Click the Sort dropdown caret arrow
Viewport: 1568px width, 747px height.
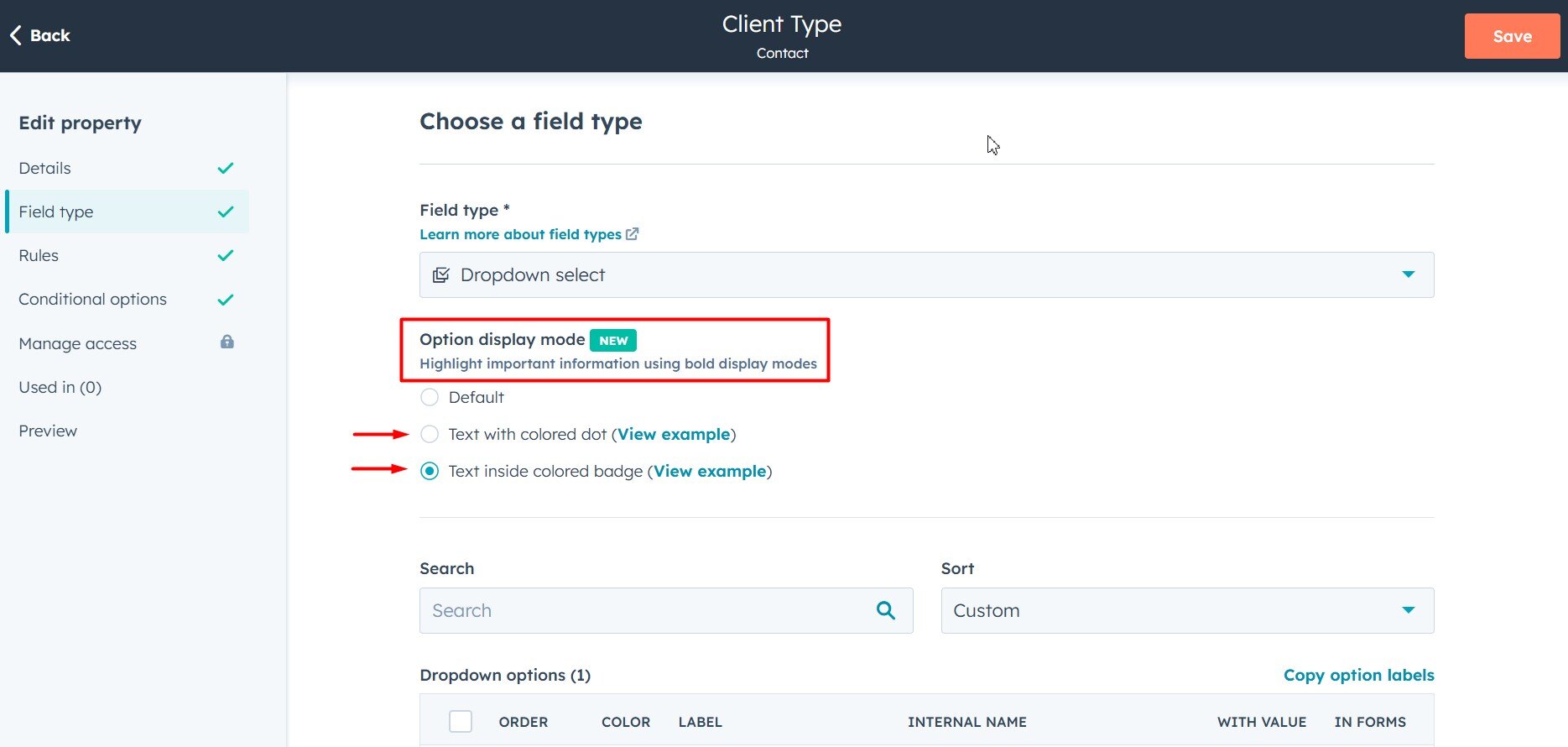[1409, 610]
